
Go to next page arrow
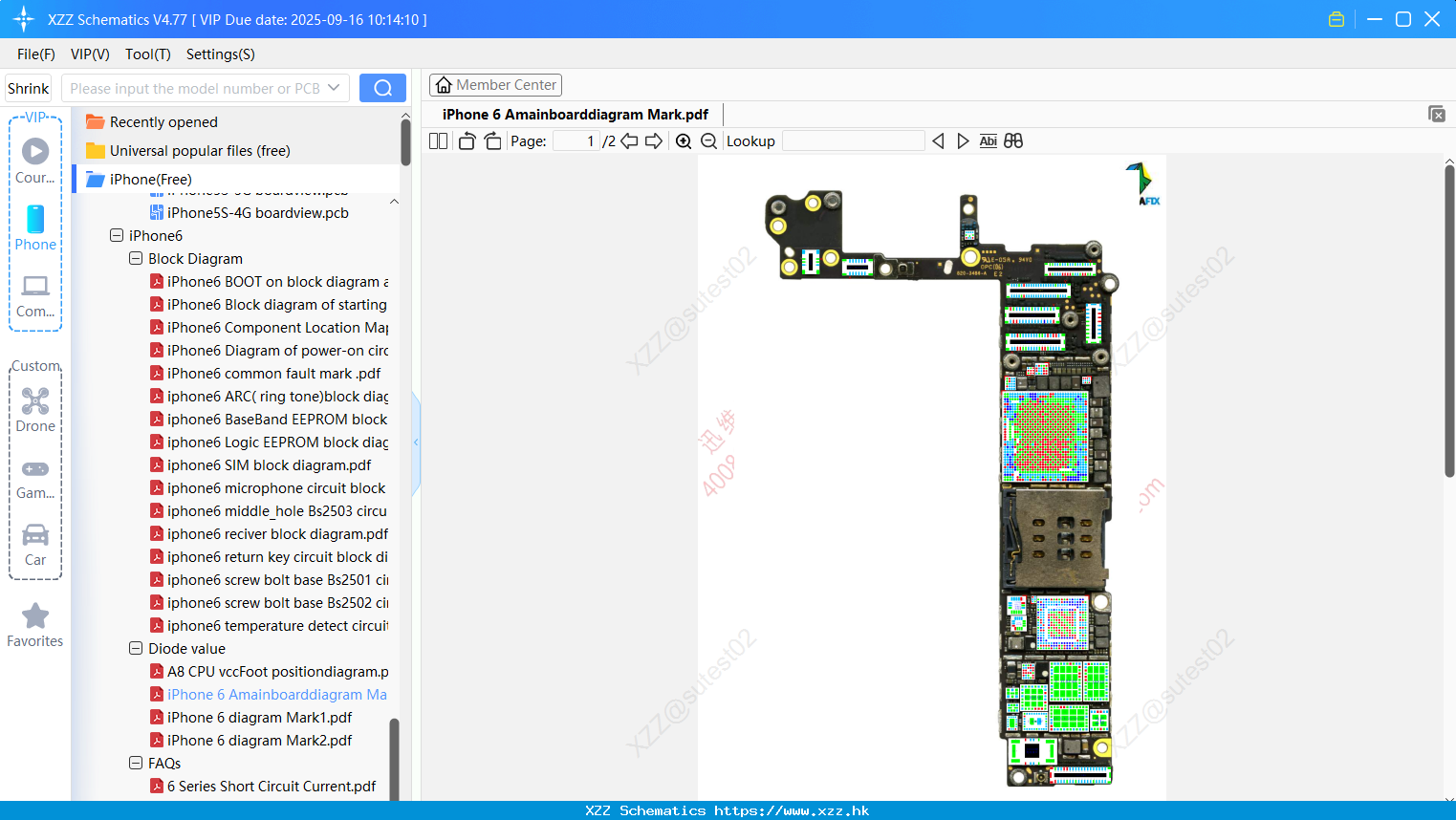[654, 140]
